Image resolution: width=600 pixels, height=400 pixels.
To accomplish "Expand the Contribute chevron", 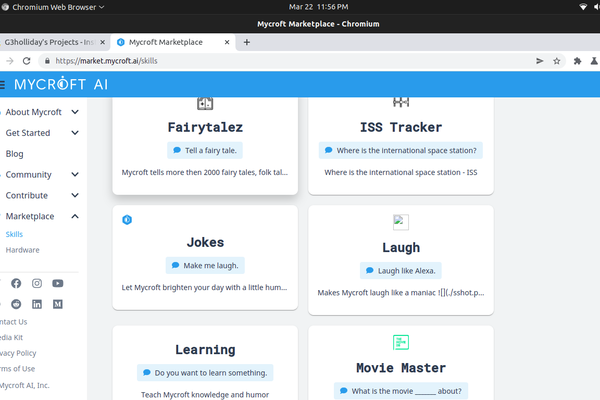I will point(75,195).
